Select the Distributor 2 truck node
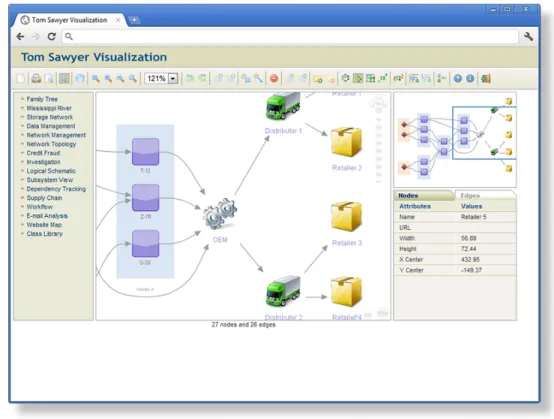 283,291
